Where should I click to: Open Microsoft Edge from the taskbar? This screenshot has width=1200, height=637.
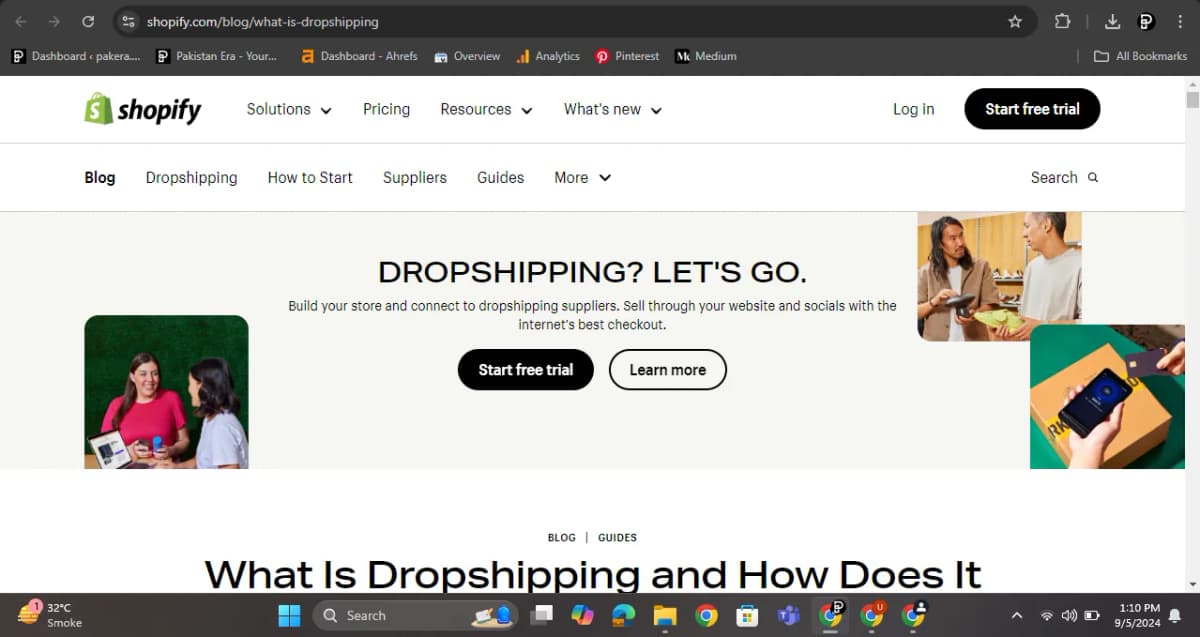pos(624,615)
